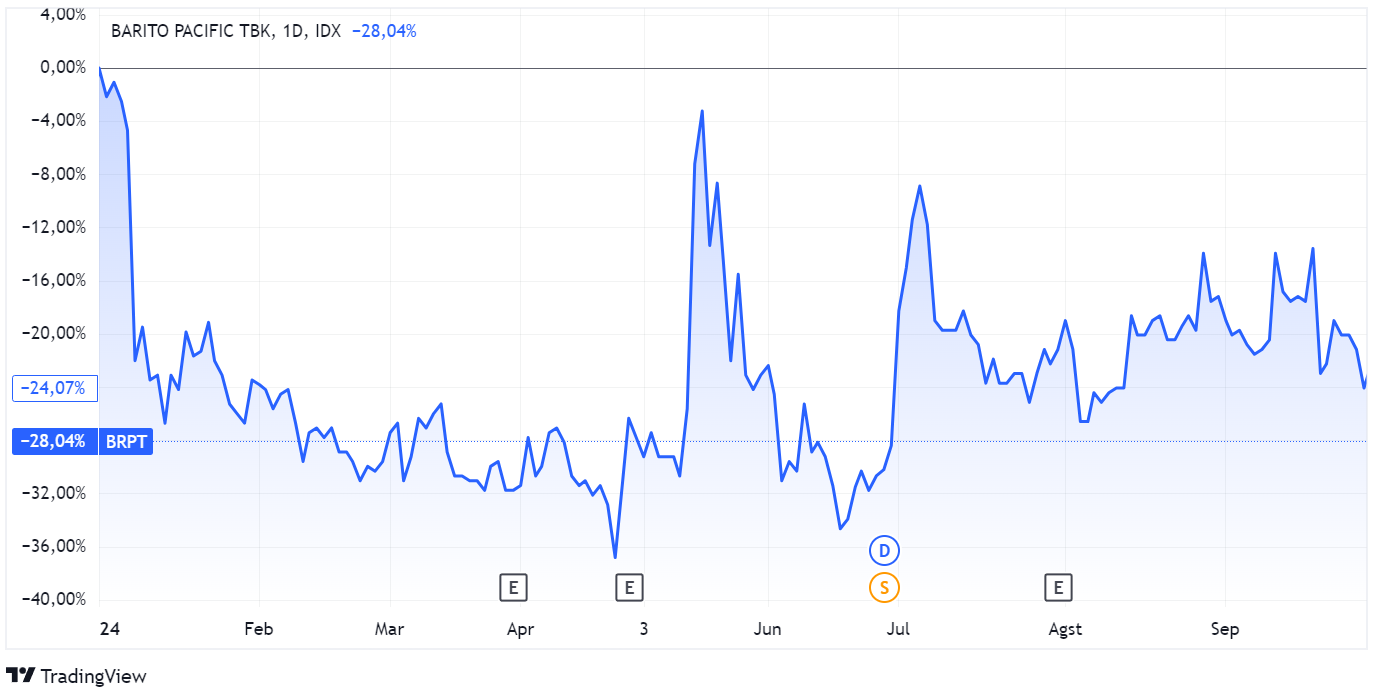Open the earnings marker before 3 May
This screenshot has width=1375, height=687.
pyautogui.click(x=628, y=587)
